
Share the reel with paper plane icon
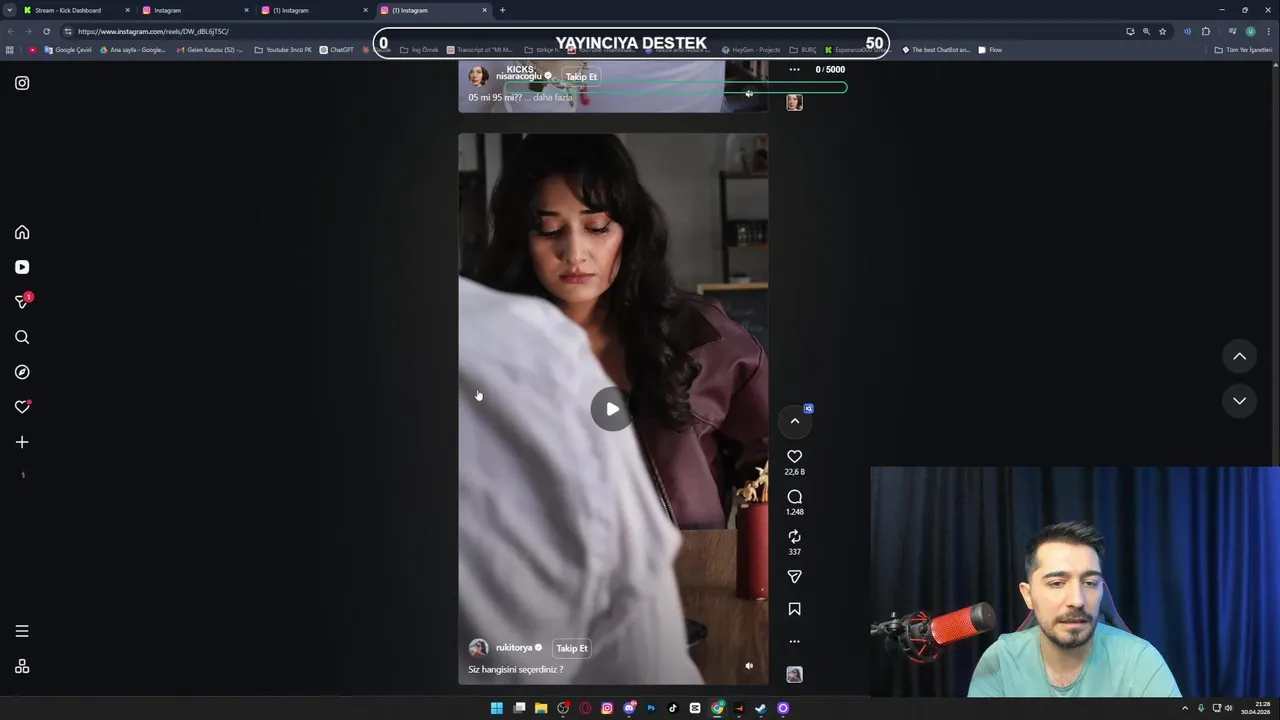pos(794,577)
